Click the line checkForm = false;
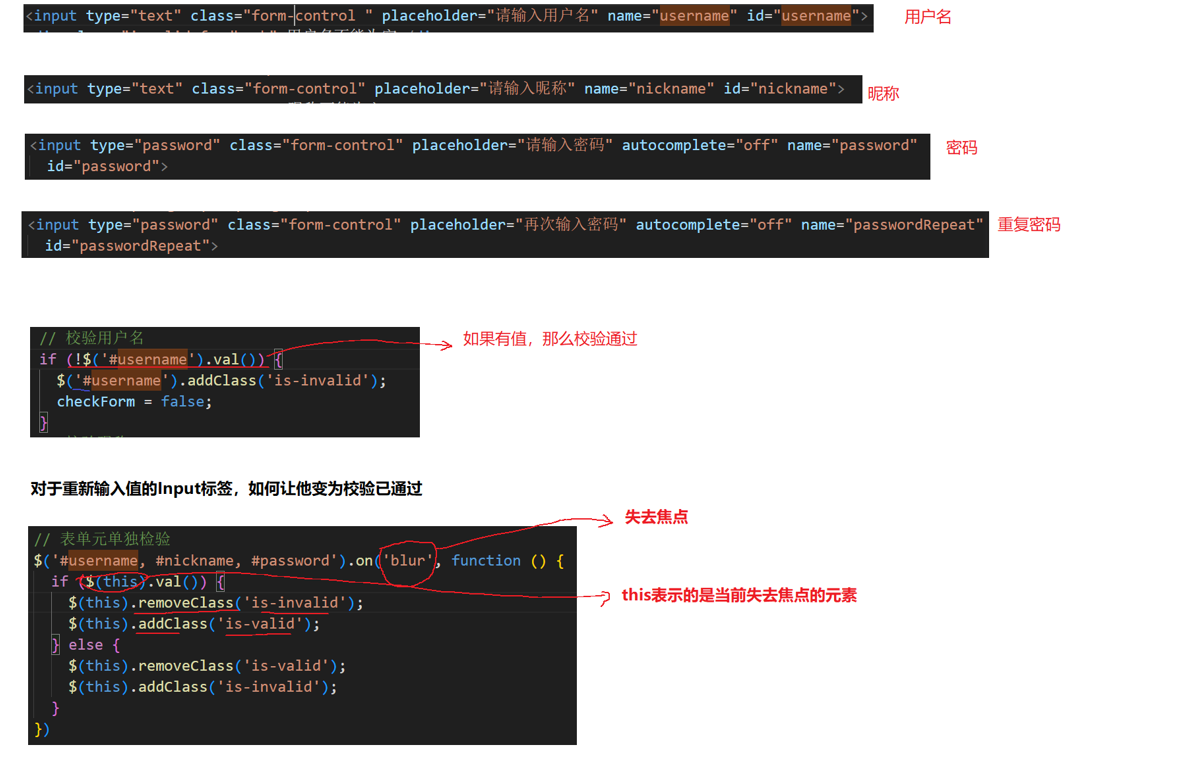This screenshot has height=760, width=1184. point(134,402)
